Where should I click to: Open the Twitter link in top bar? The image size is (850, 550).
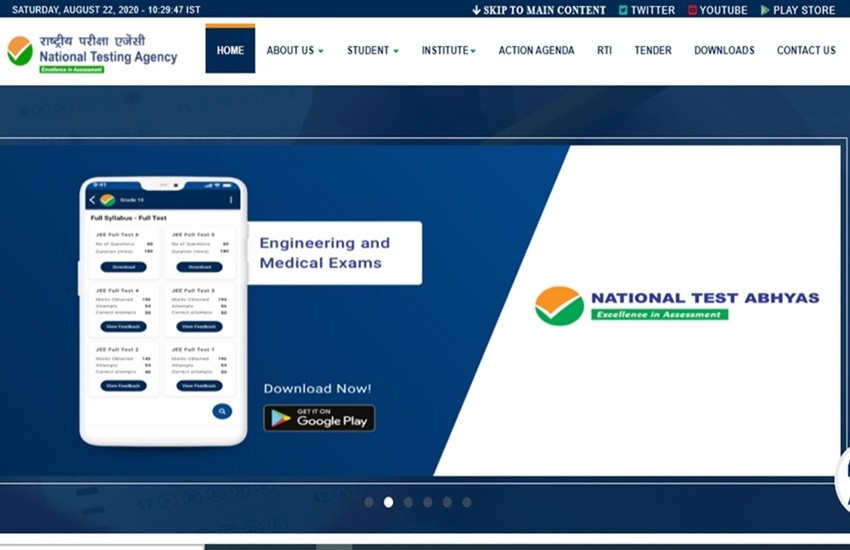click(646, 10)
